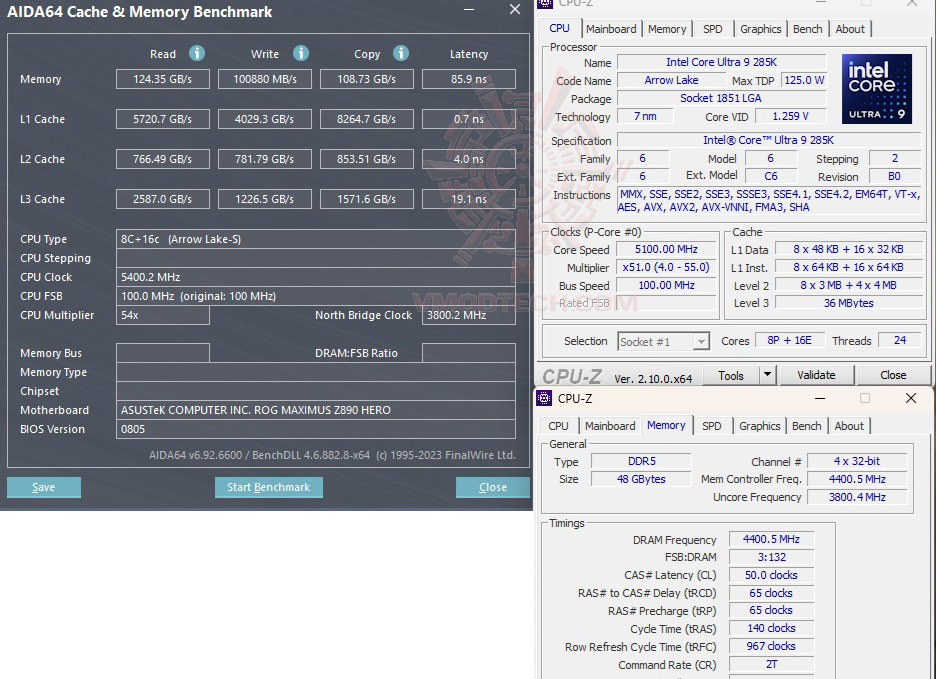Screen dimensions: 936x679
Task: Click CPU Type field 8C+16c (Arrow Lake-S)
Action: 316,239
